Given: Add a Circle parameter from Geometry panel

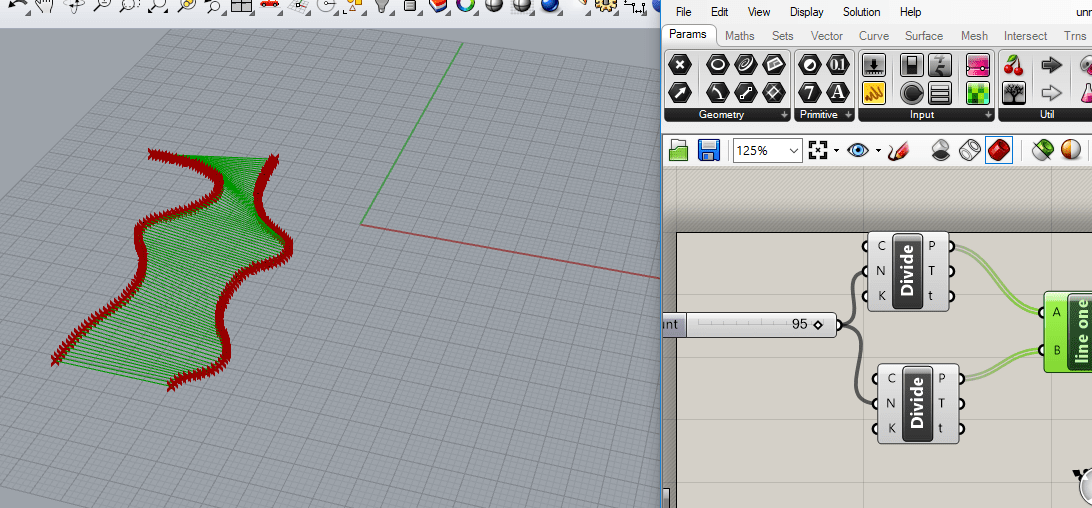Looking at the screenshot, I should (x=717, y=66).
